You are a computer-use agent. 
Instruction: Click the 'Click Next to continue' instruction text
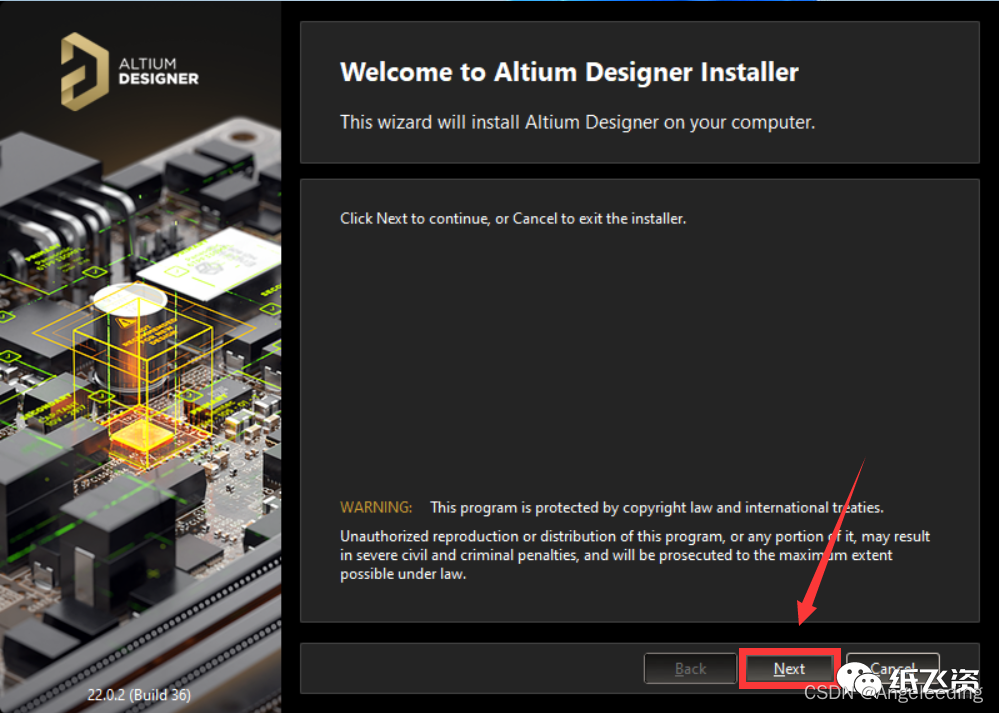(513, 218)
